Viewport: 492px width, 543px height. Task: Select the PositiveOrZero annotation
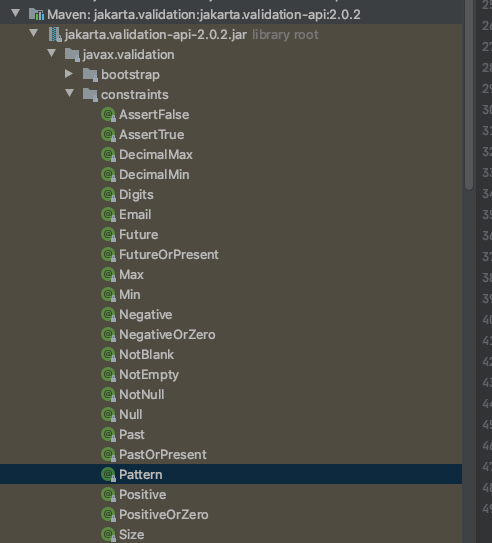pyautogui.click(x=164, y=515)
